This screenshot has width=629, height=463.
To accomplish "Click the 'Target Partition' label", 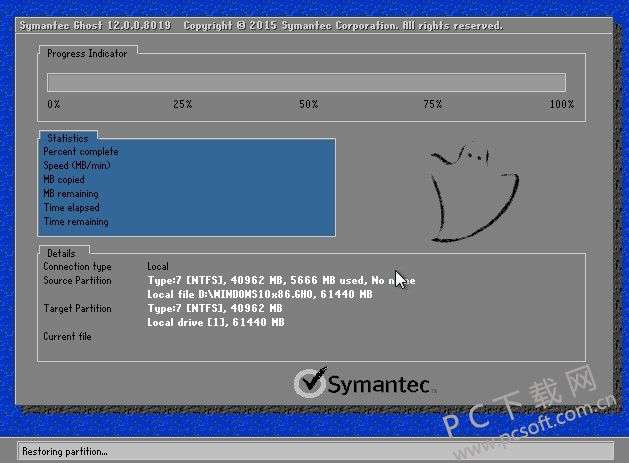I will point(77,309).
